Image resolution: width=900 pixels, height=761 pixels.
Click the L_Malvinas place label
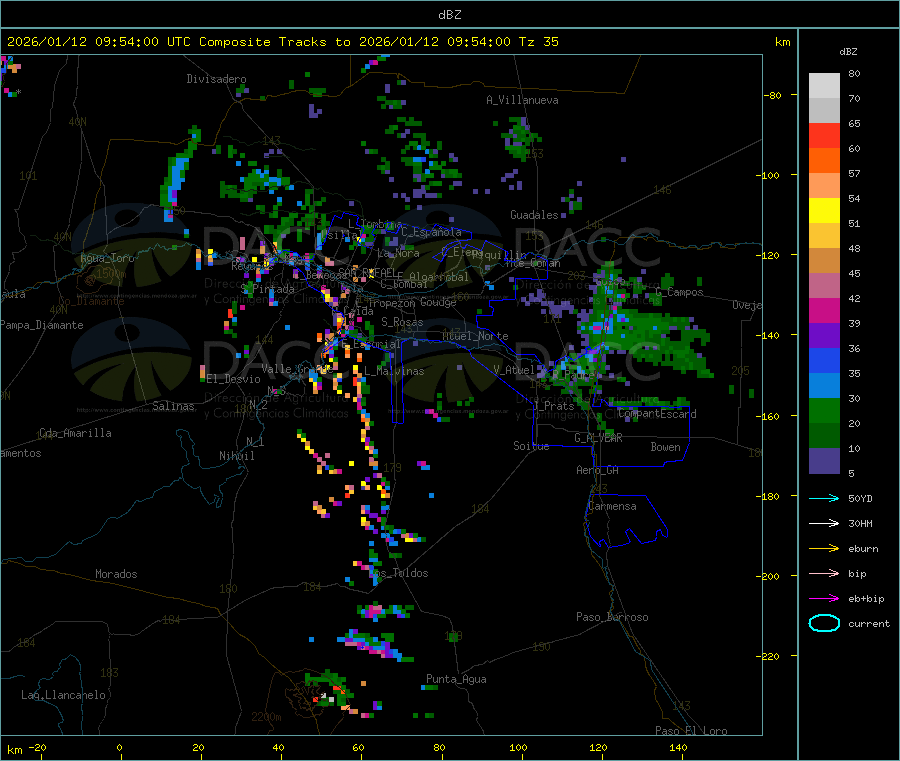pos(394,371)
